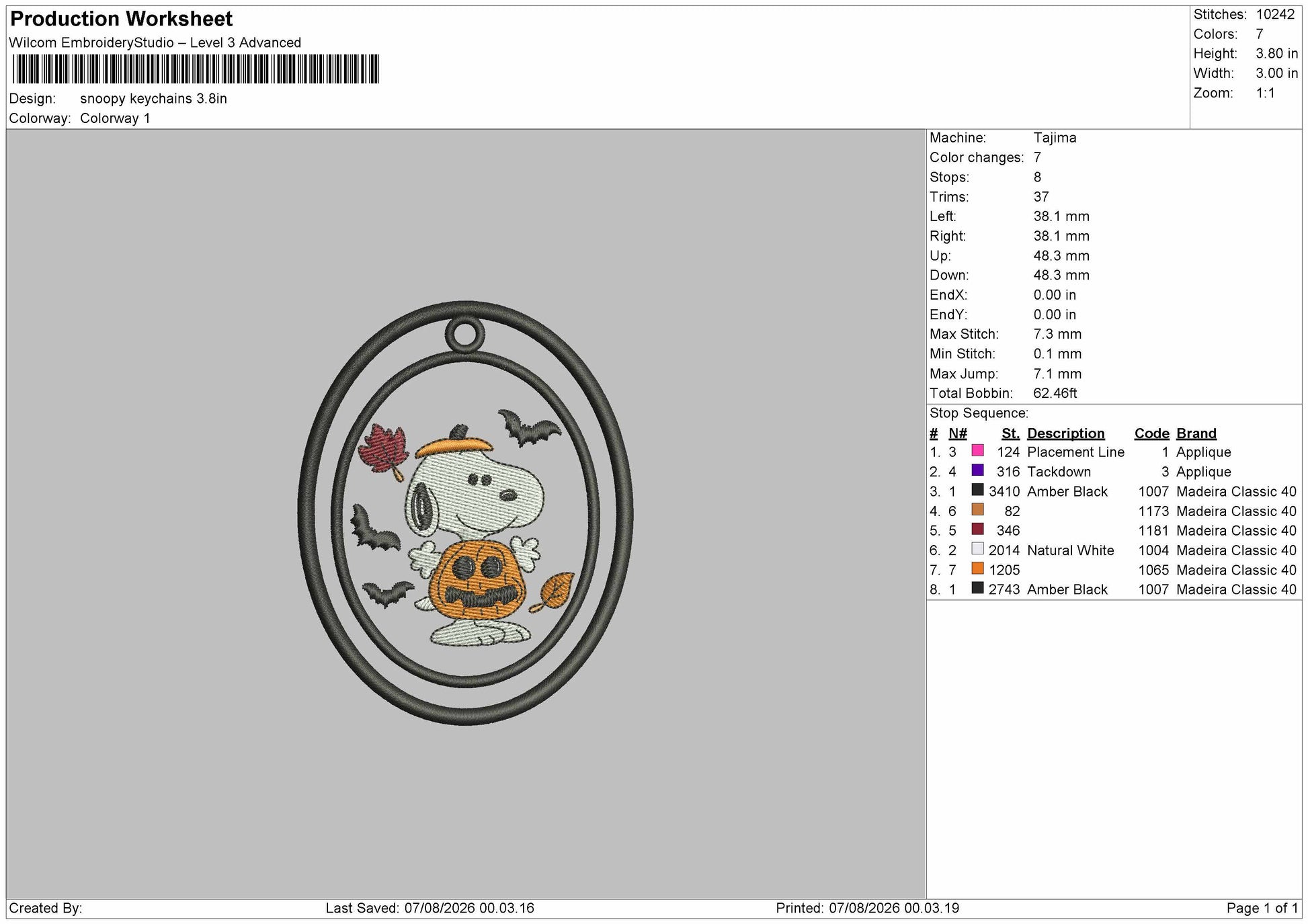Viewport: 1308px width, 924px height.
Task: Click "Wilcom EmbroideryStudio – Level 3 Advanced" text
Action: (x=155, y=43)
